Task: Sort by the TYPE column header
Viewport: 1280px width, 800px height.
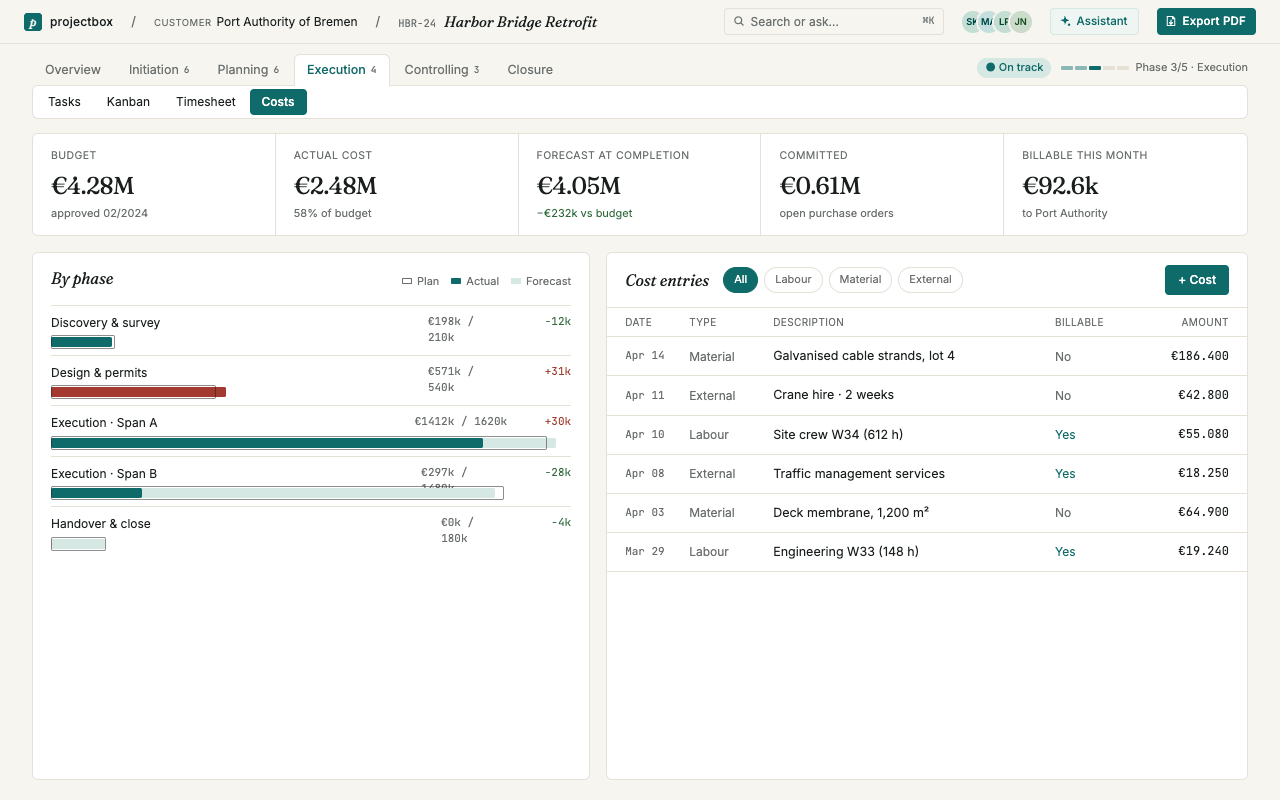Action: [x=703, y=322]
